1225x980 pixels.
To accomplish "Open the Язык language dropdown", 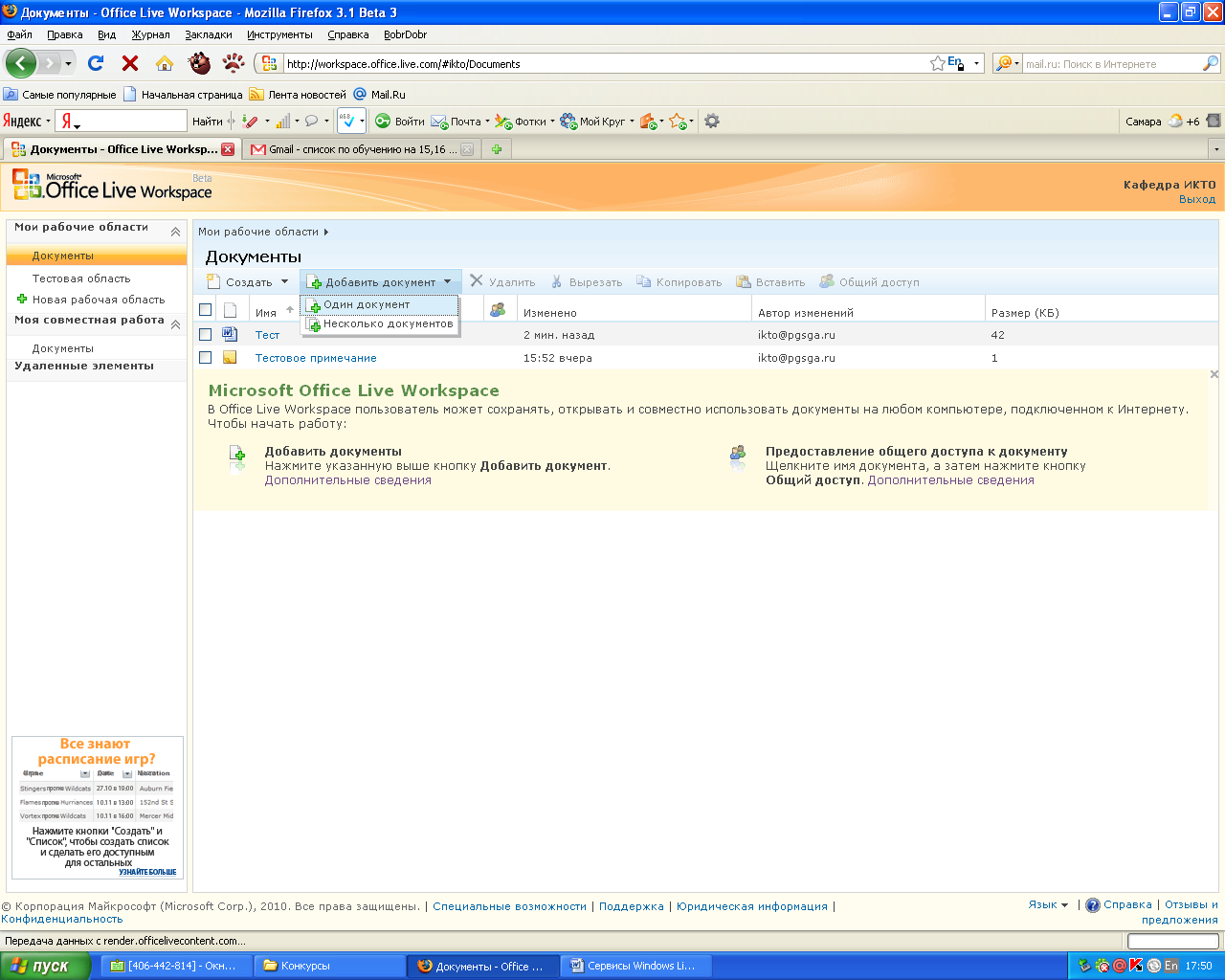I will click(x=1048, y=904).
